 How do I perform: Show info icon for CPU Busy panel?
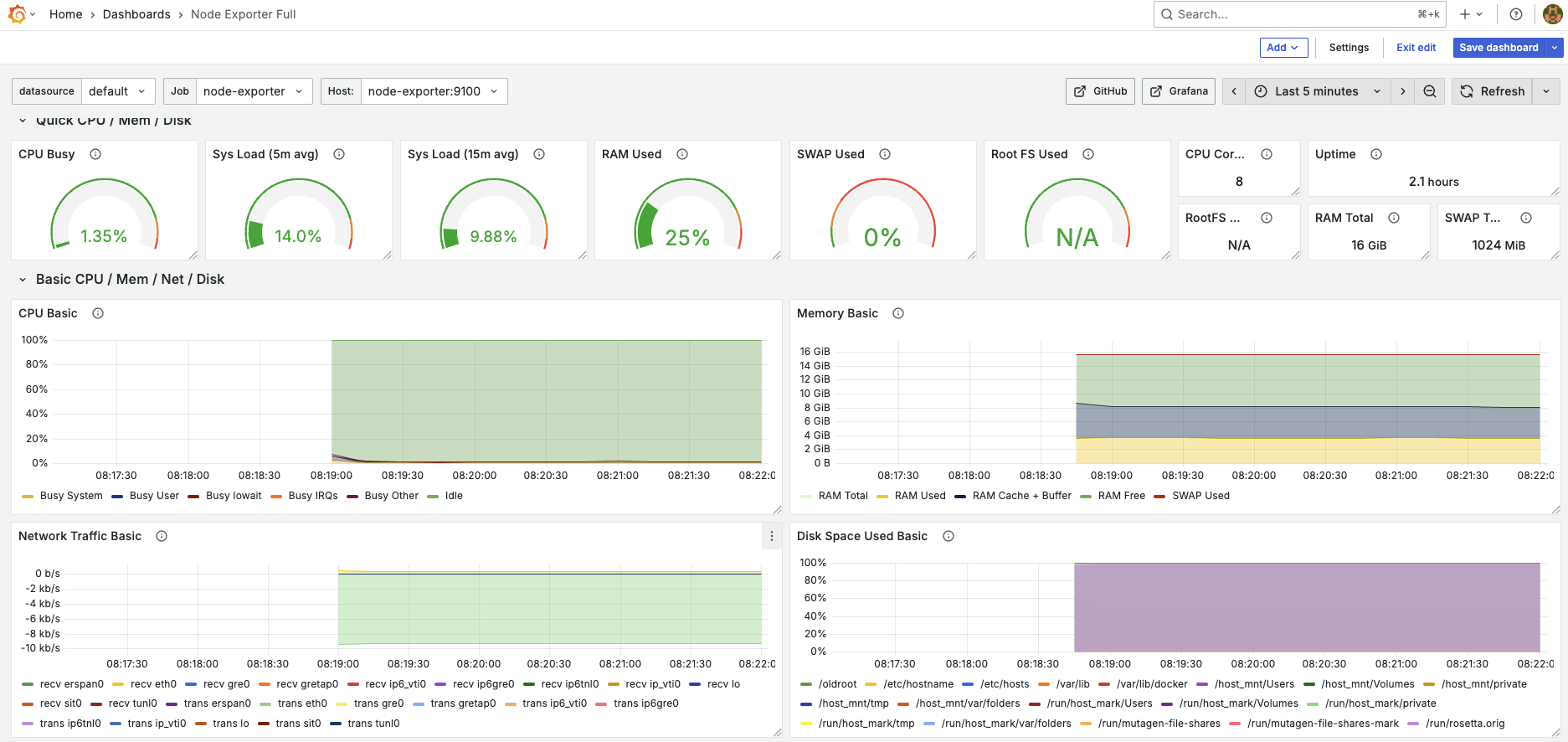95,154
